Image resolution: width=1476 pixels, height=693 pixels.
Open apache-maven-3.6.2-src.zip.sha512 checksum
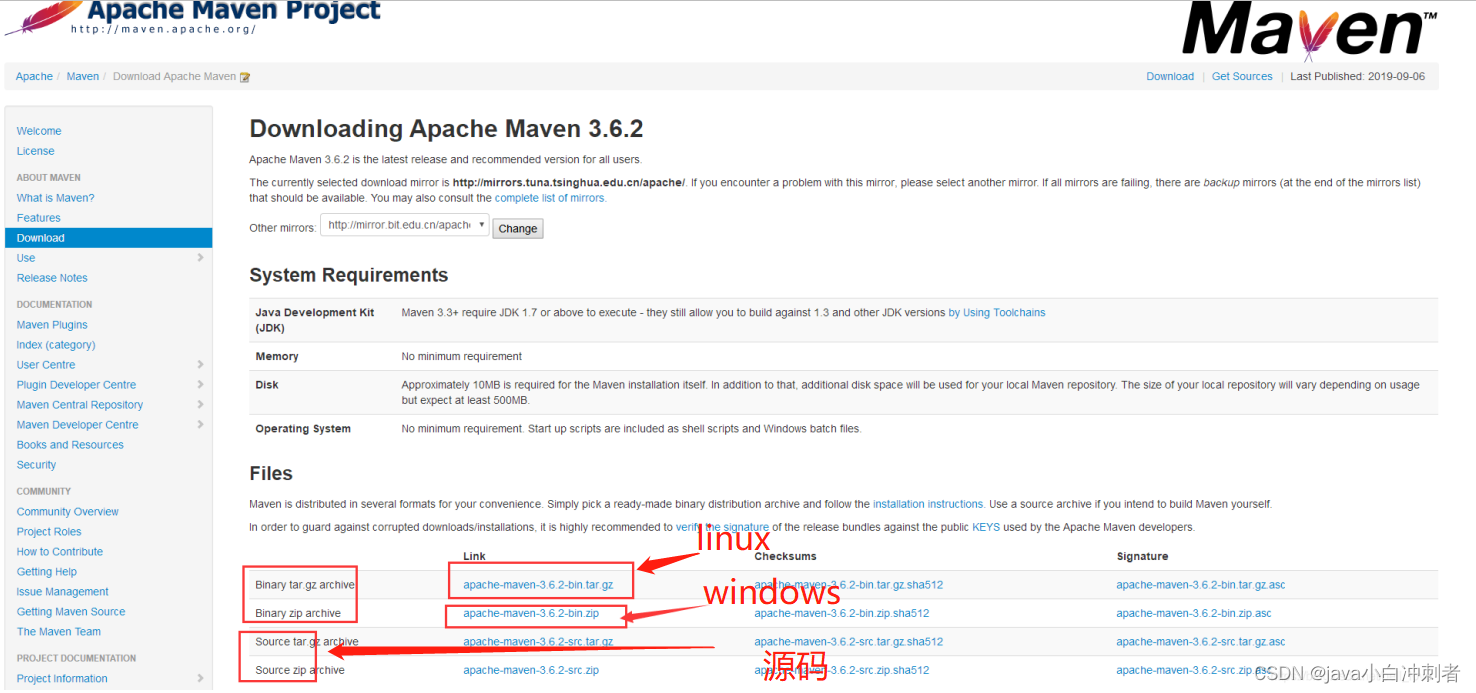pyautogui.click(x=842, y=670)
